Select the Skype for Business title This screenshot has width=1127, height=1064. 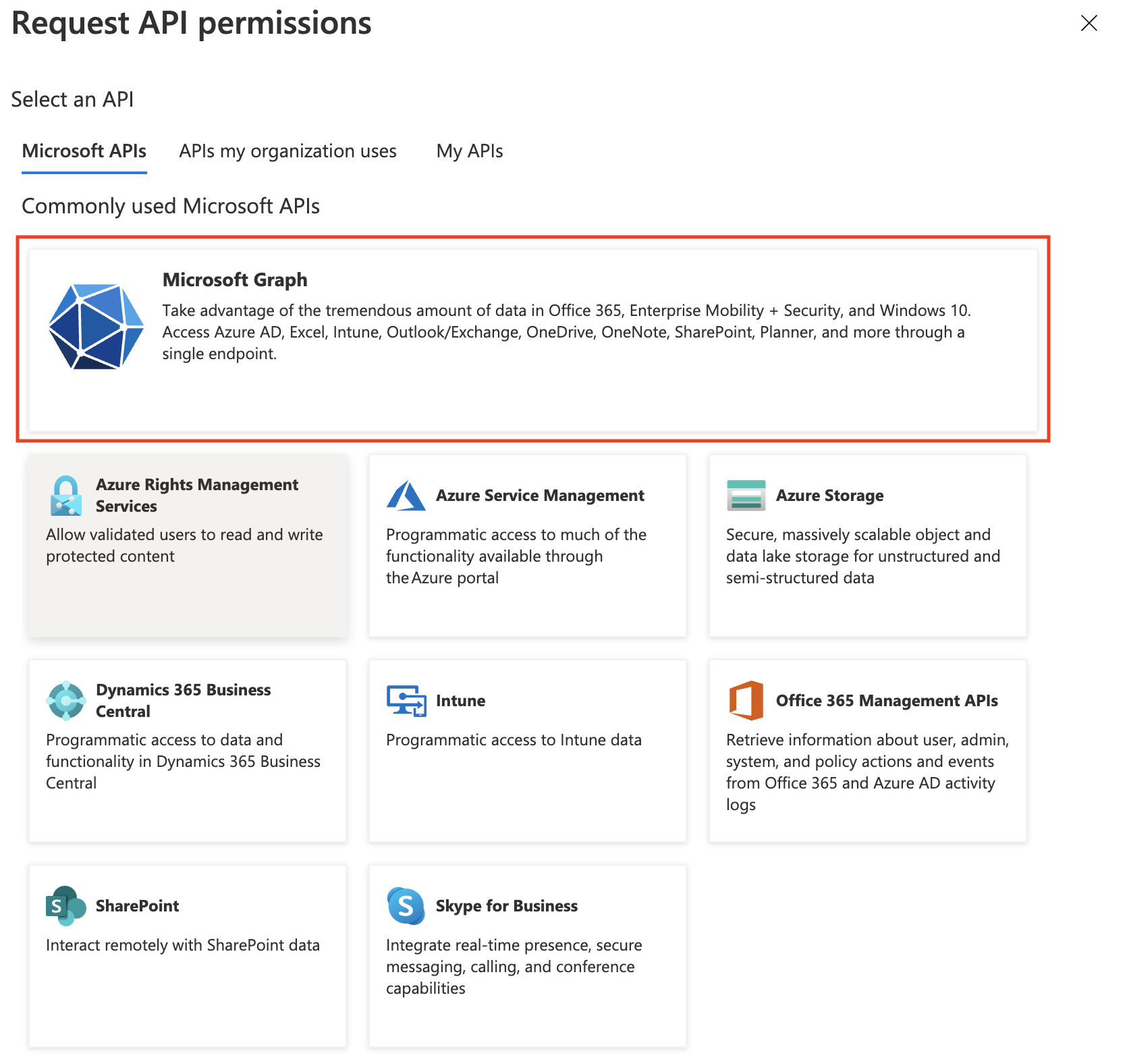point(507,906)
